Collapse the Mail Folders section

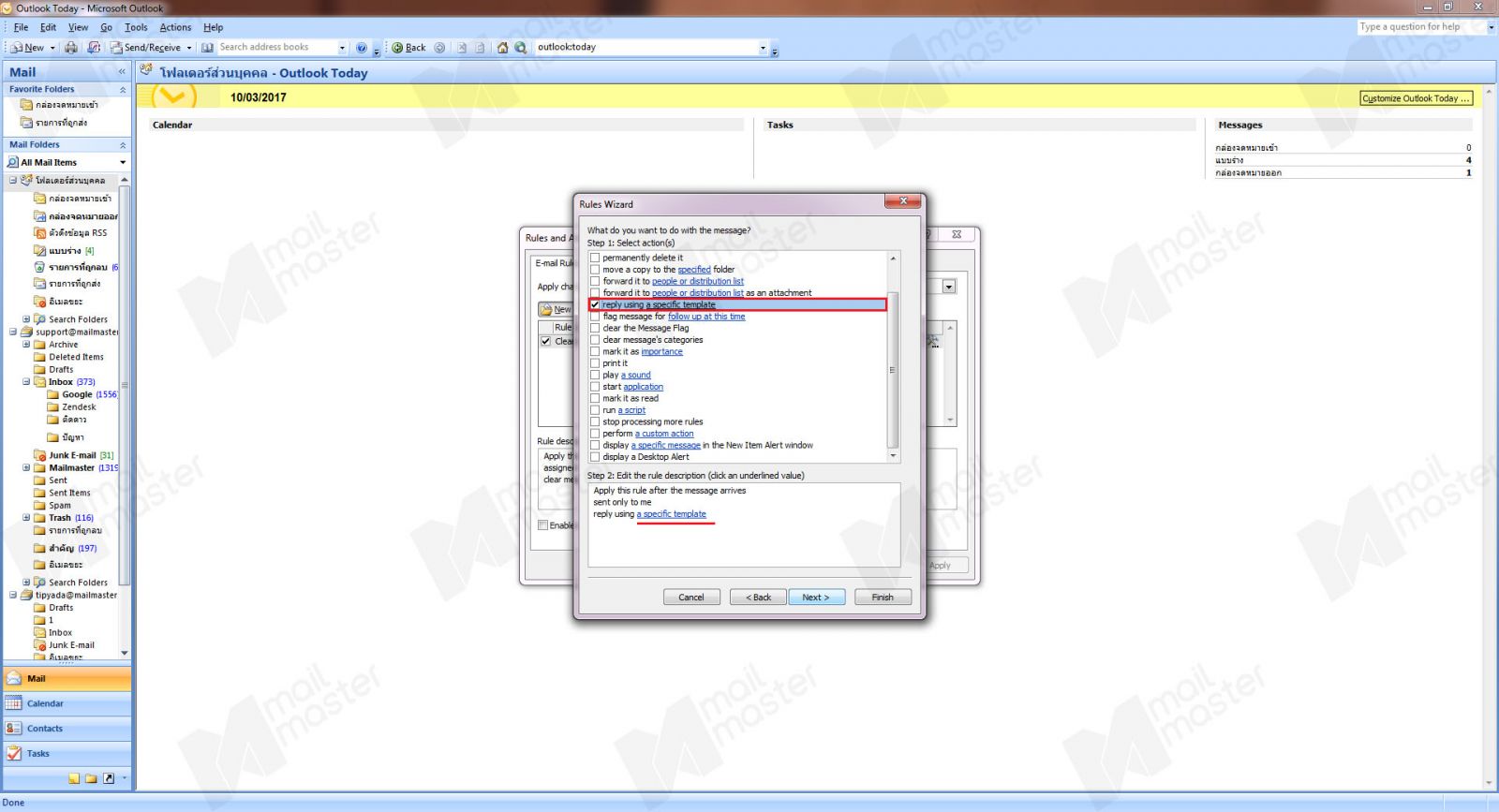point(123,145)
